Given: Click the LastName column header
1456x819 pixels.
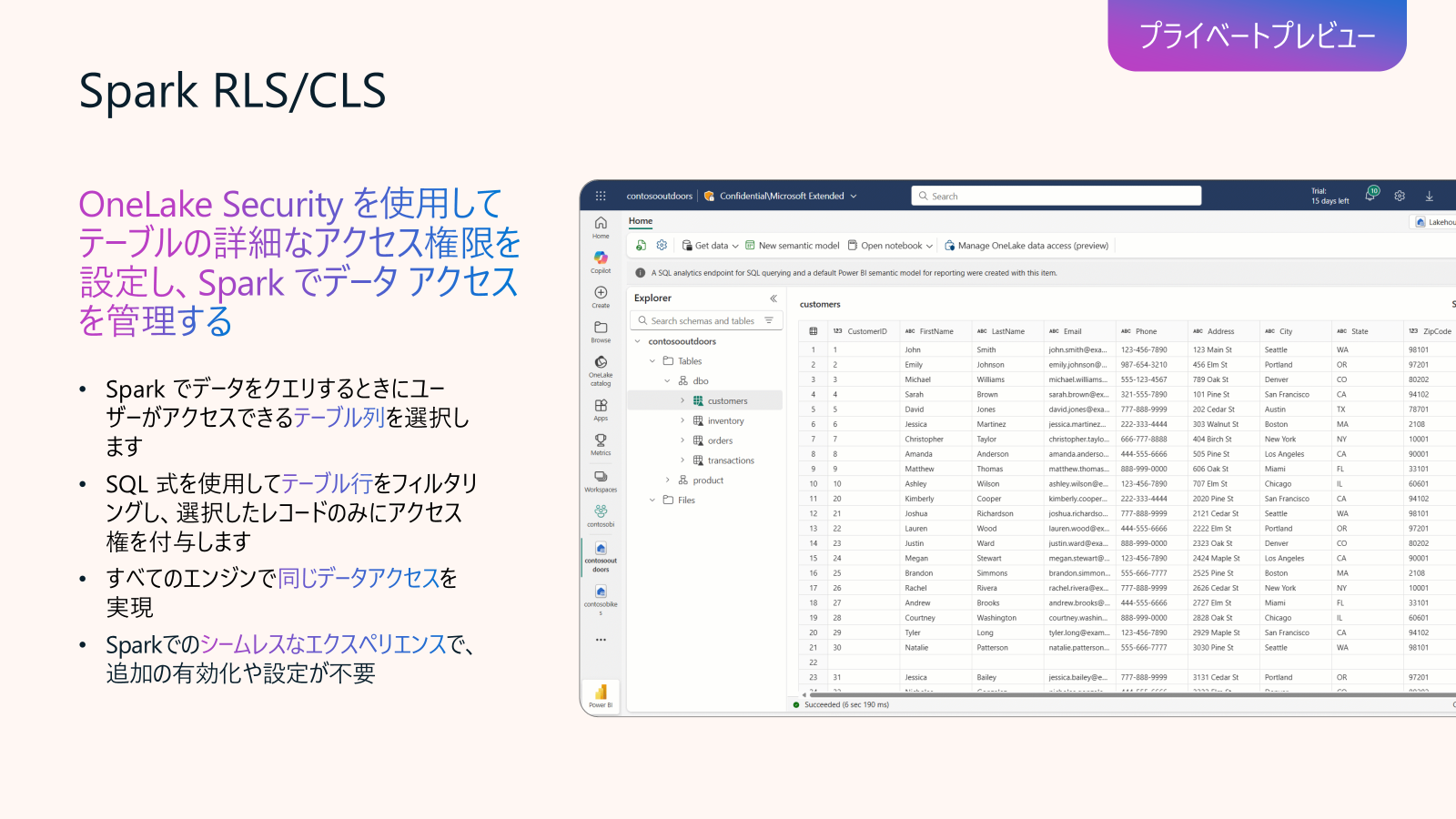Looking at the screenshot, I should [x=1006, y=331].
